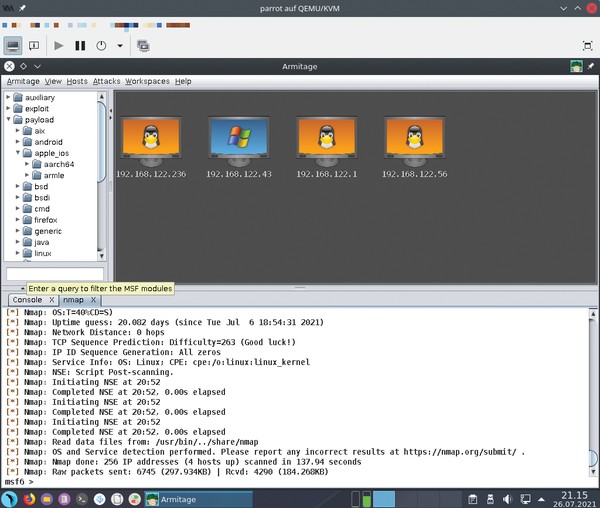Open the clipboard tray icon
The height and width of the screenshot is (508, 600).
click(x=473, y=499)
